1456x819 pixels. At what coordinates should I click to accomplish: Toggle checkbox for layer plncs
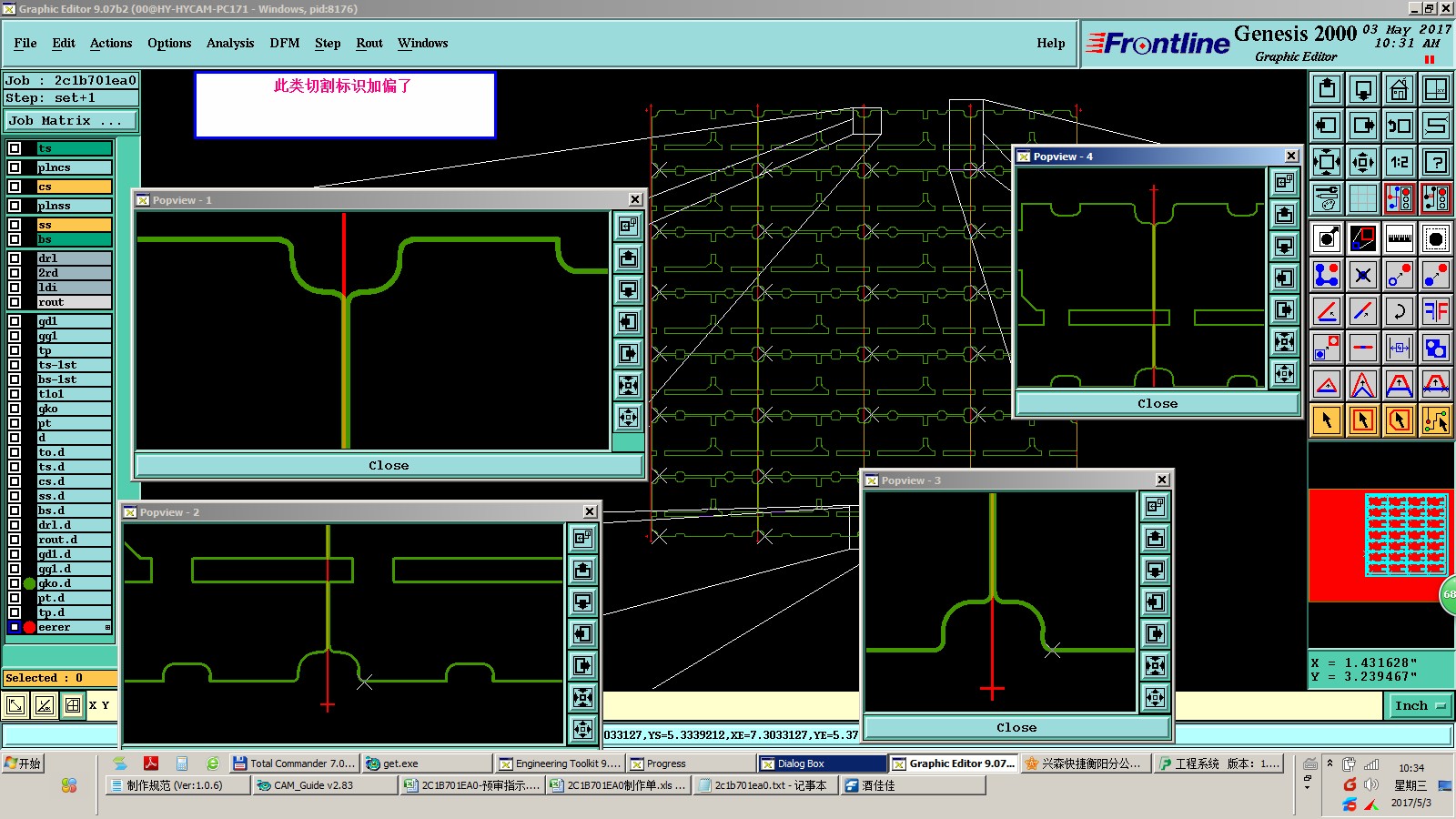pos(15,167)
